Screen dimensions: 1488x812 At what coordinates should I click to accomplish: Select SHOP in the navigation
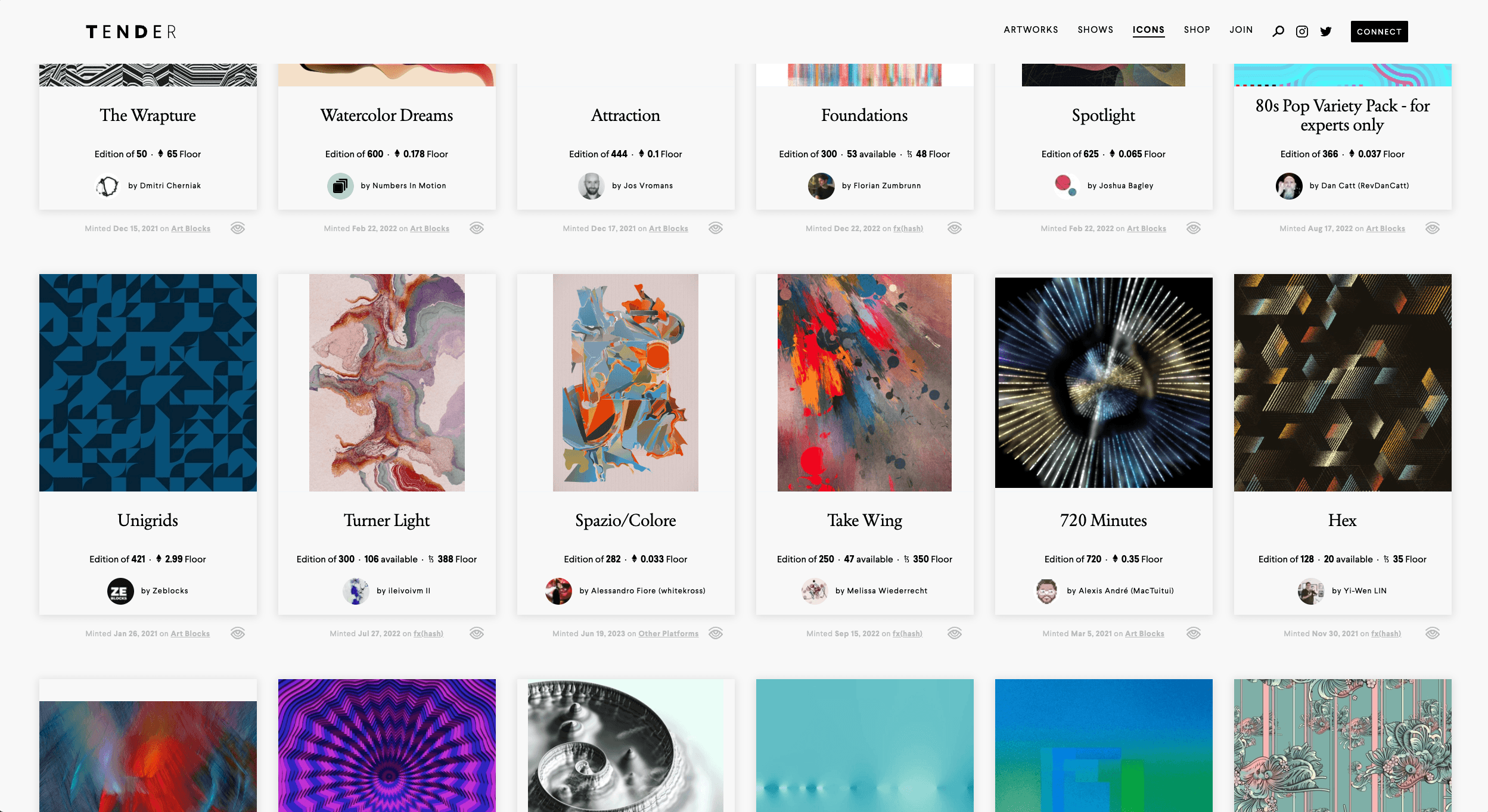click(1197, 30)
